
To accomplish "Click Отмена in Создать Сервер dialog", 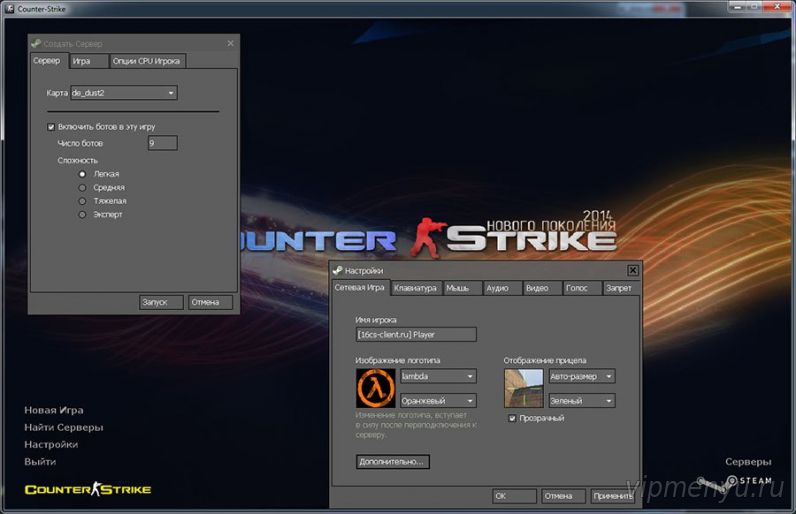I will (x=210, y=302).
